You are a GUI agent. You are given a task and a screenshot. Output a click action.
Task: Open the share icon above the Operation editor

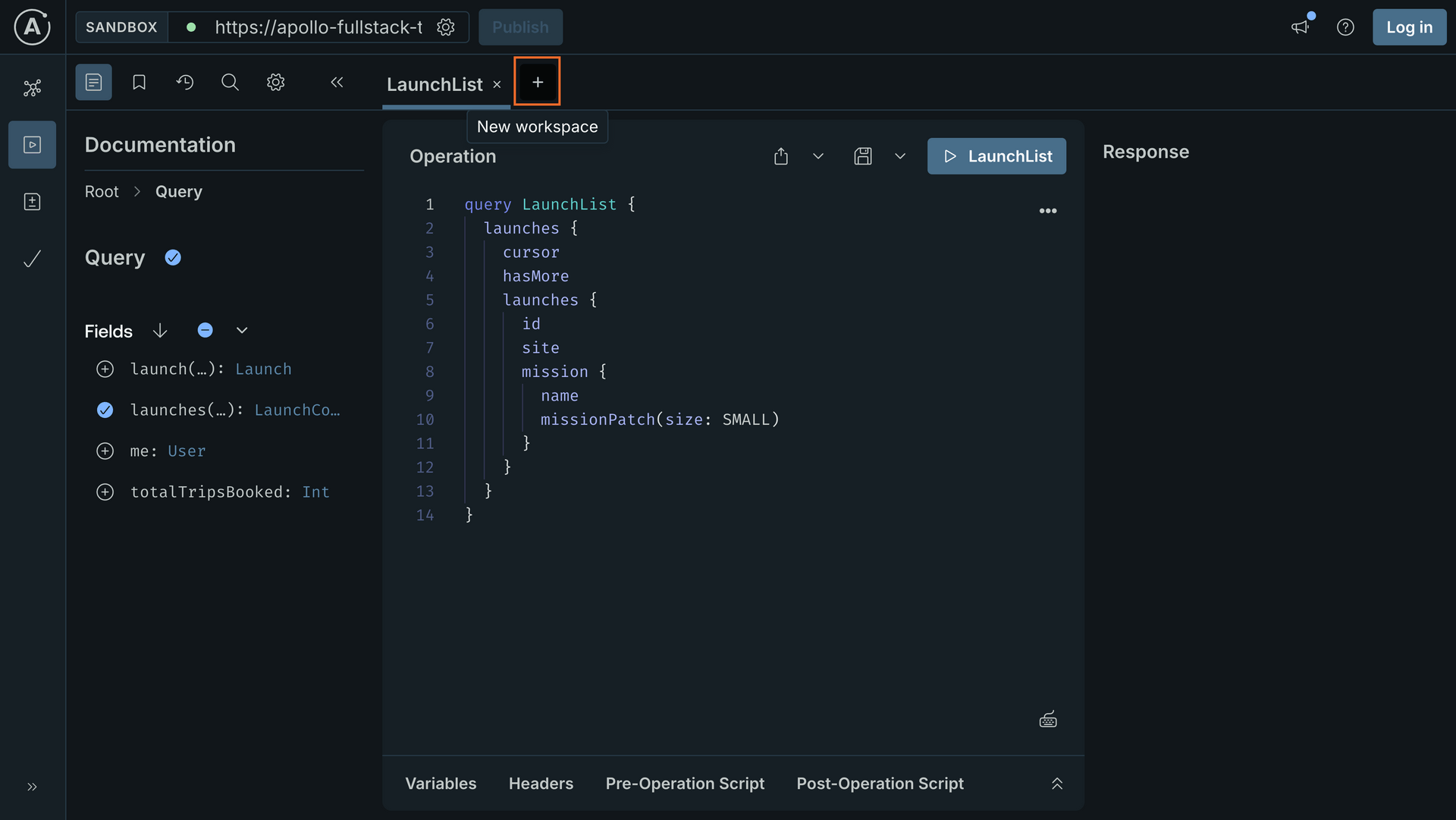781,156
